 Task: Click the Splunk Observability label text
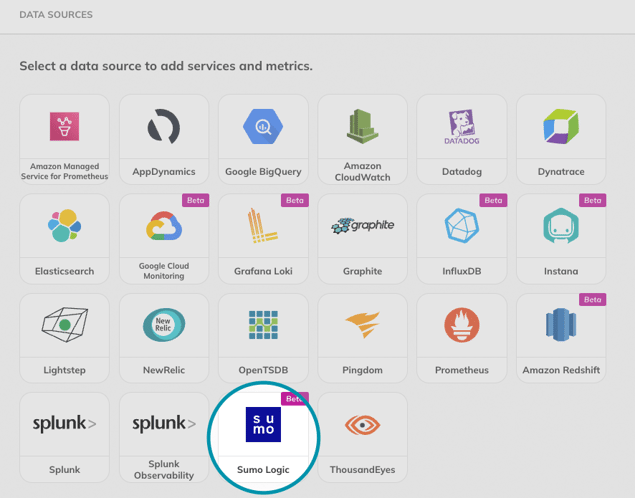point(164,470)
